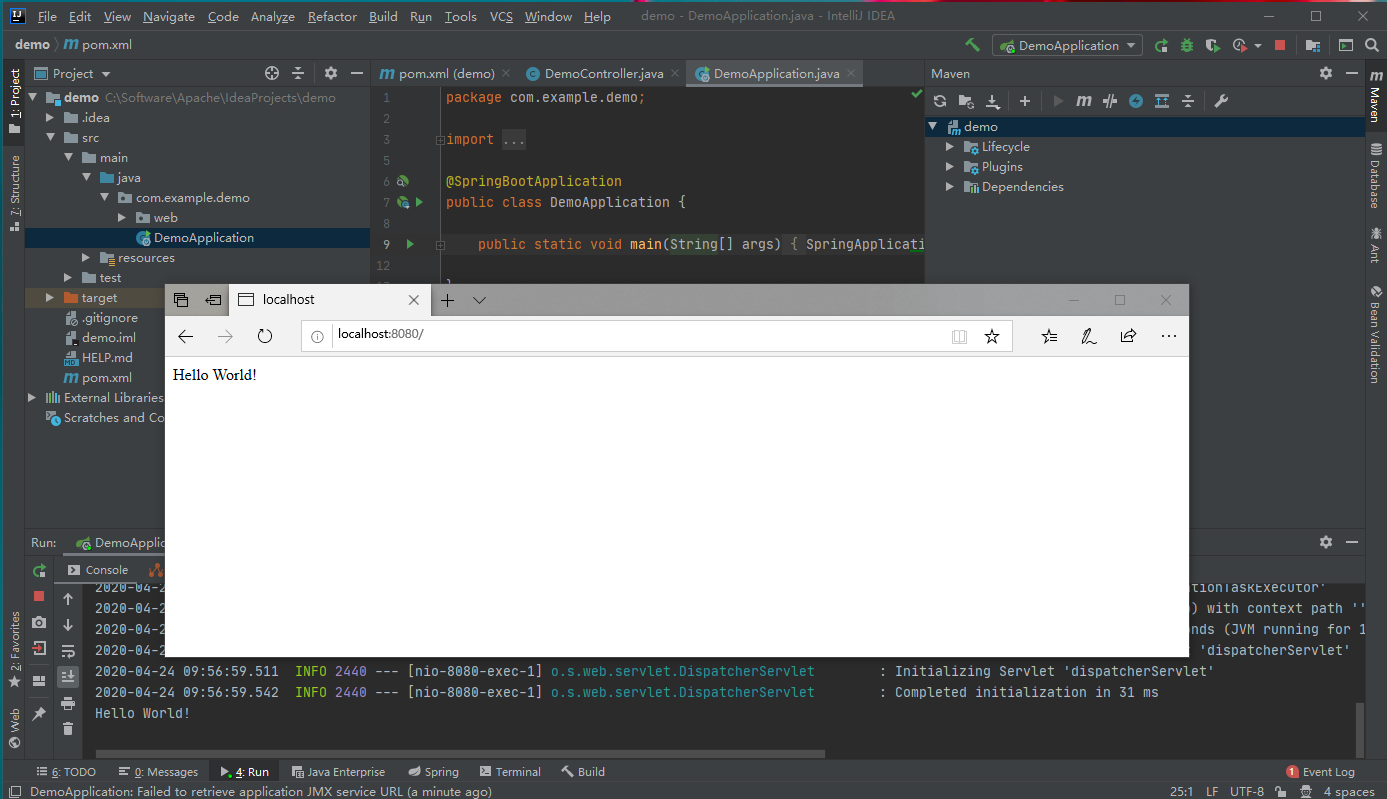Screen dimensions: 1387x799
Task: Open the Event Log panel
Action: [x=1320, y=772]
